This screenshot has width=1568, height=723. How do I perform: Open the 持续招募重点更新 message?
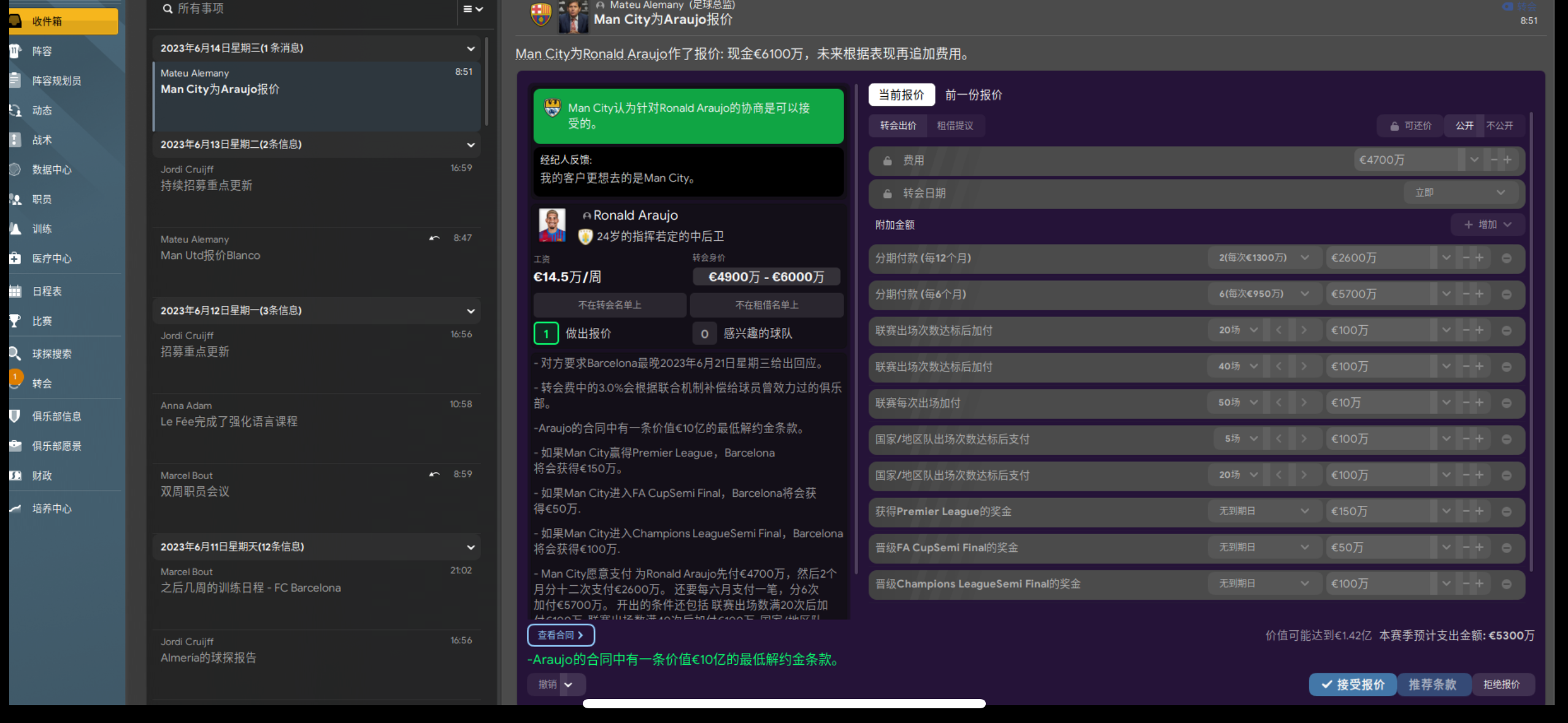[x=317, y=191]
